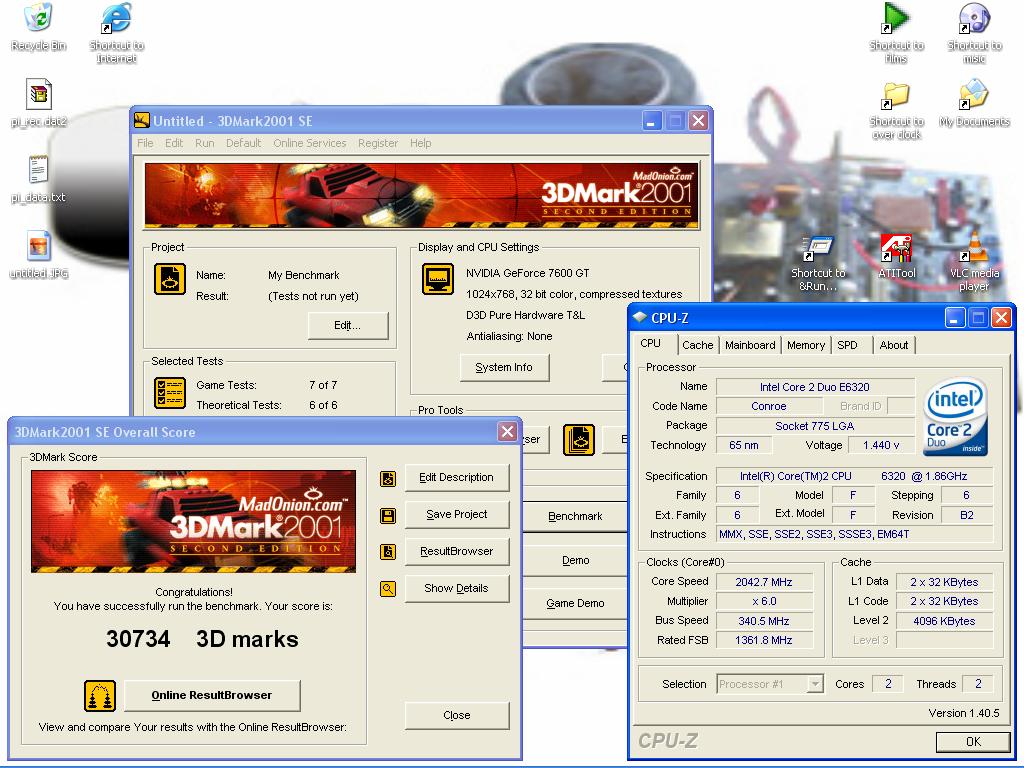Click the Bus Speed 340.5 MHz value
Screen dimensions: 1024x768
(x=764, y=621)
